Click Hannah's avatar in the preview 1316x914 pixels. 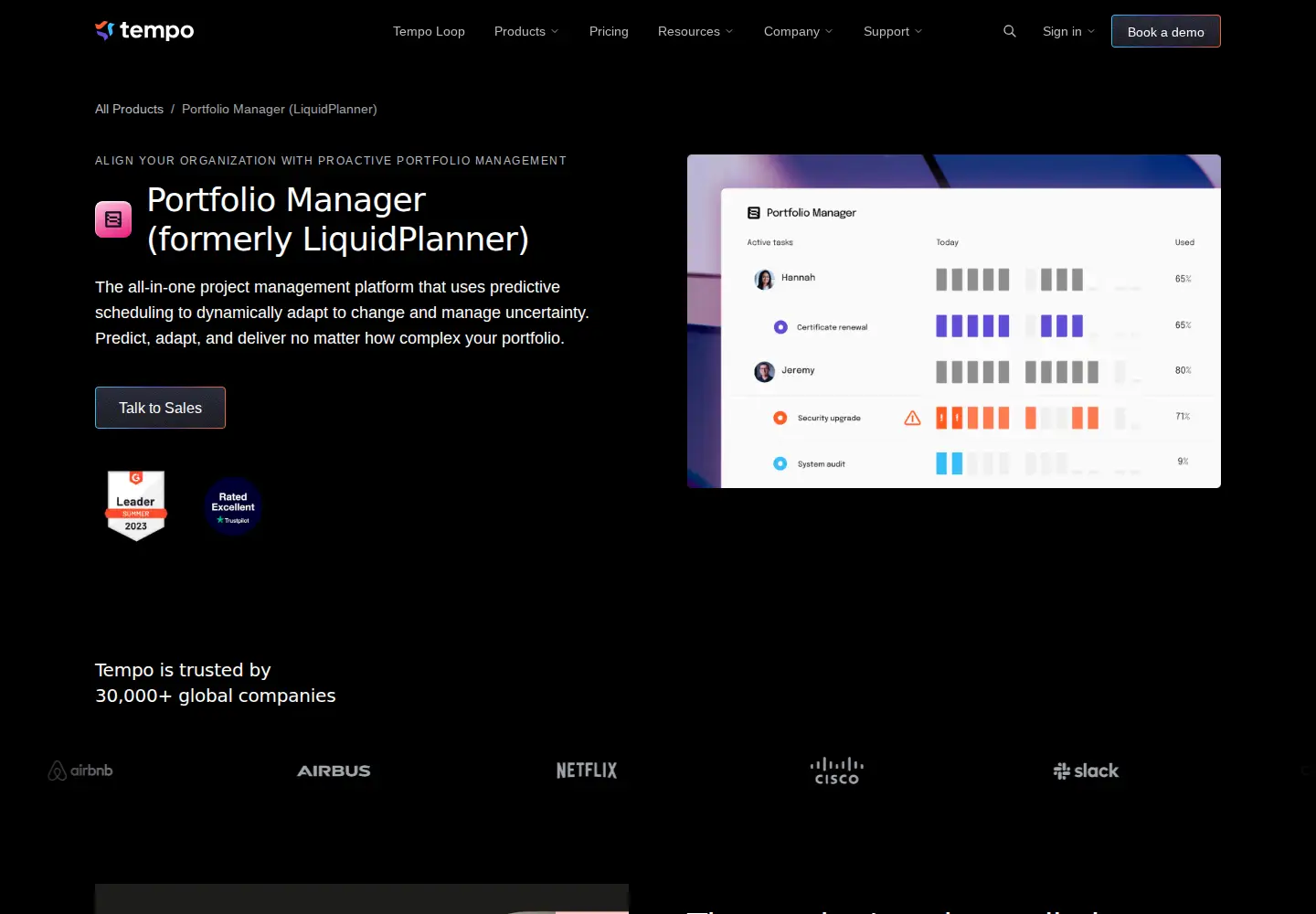764,279
